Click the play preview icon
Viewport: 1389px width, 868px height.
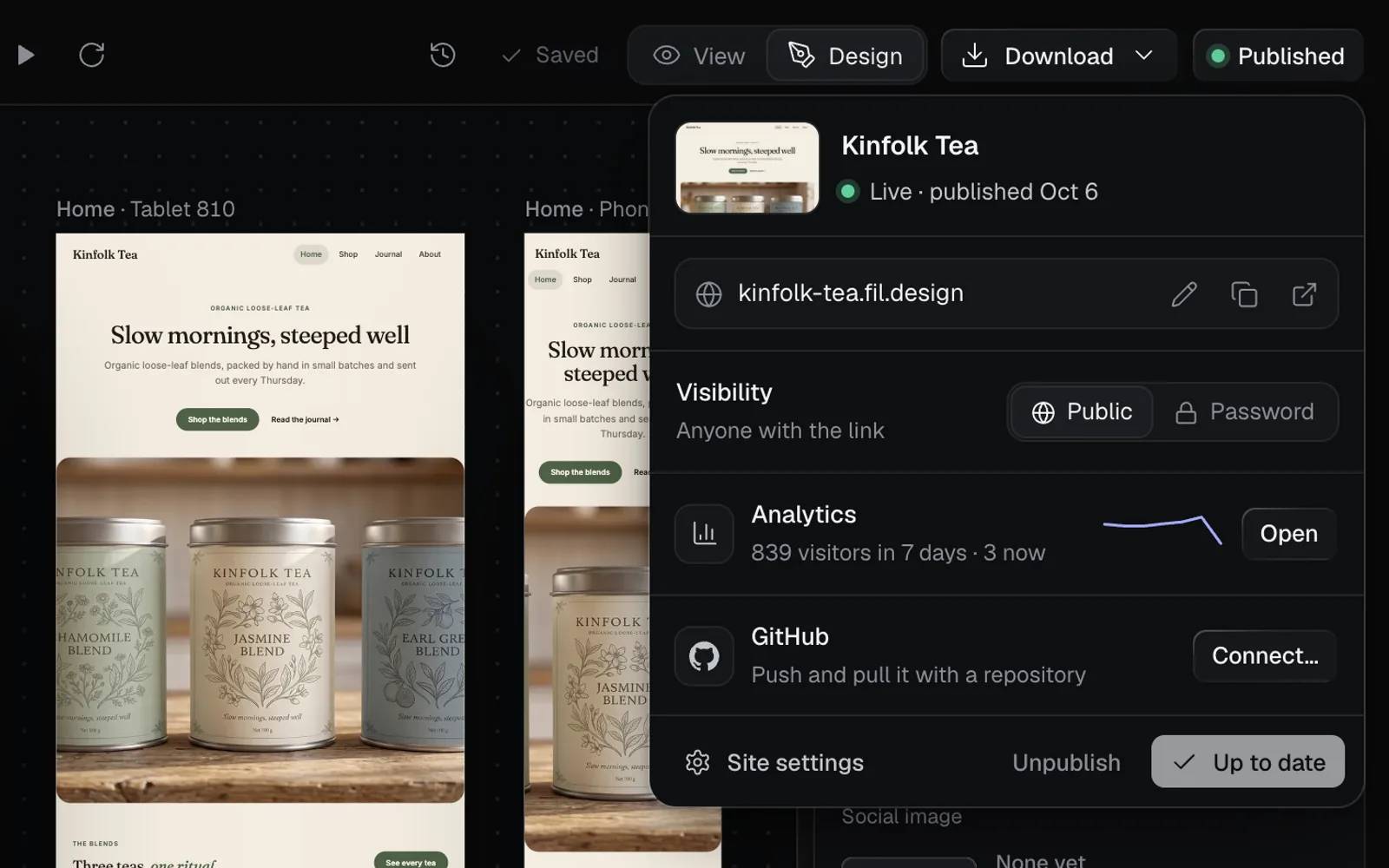click(26, 56)
